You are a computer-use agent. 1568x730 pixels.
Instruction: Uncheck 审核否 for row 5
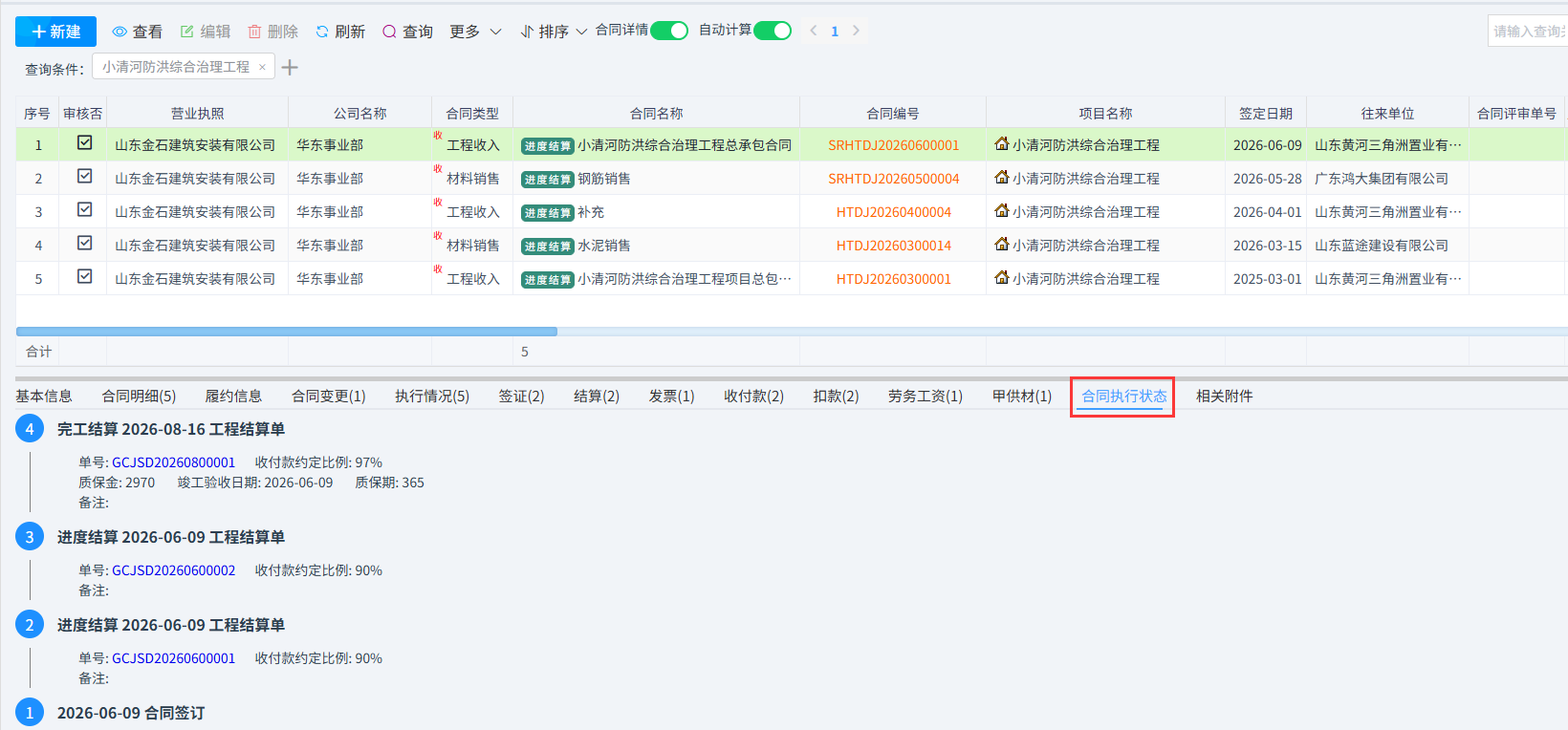click(x=84, y=276)
